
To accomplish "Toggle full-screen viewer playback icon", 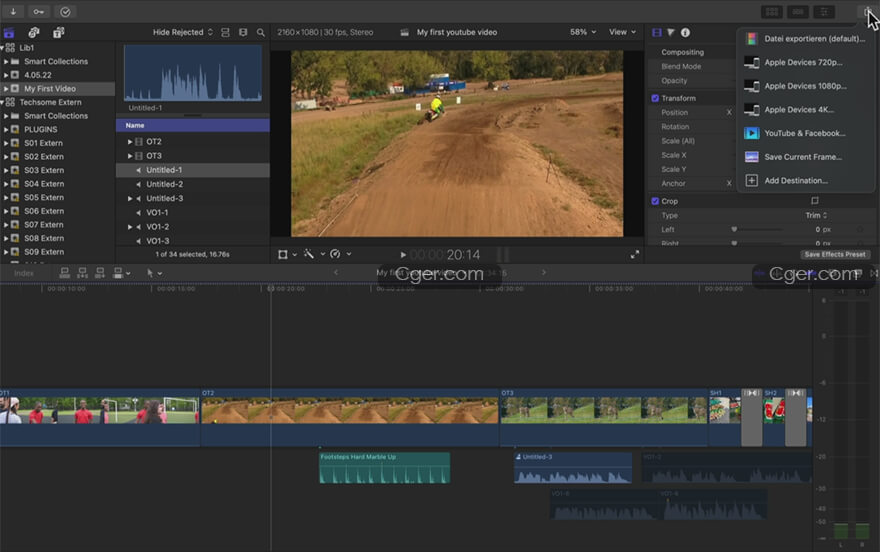I will point(634,254).
